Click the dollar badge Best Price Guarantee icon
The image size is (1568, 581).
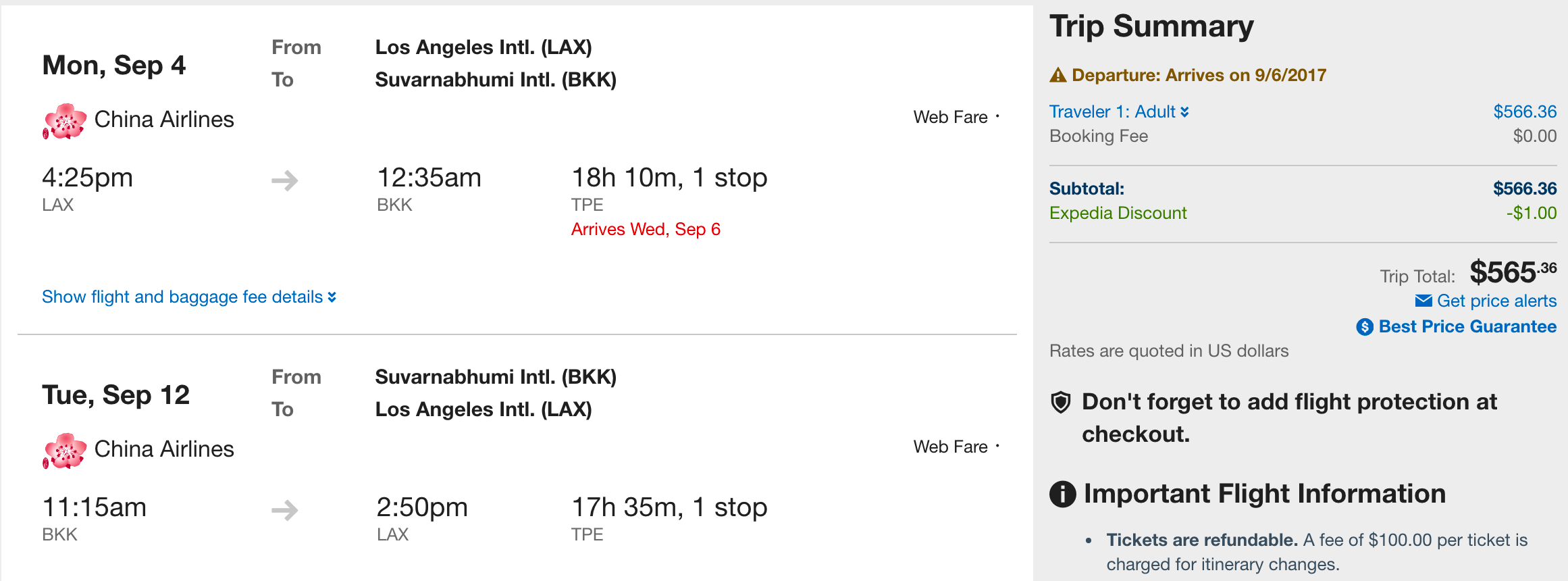1365,327
